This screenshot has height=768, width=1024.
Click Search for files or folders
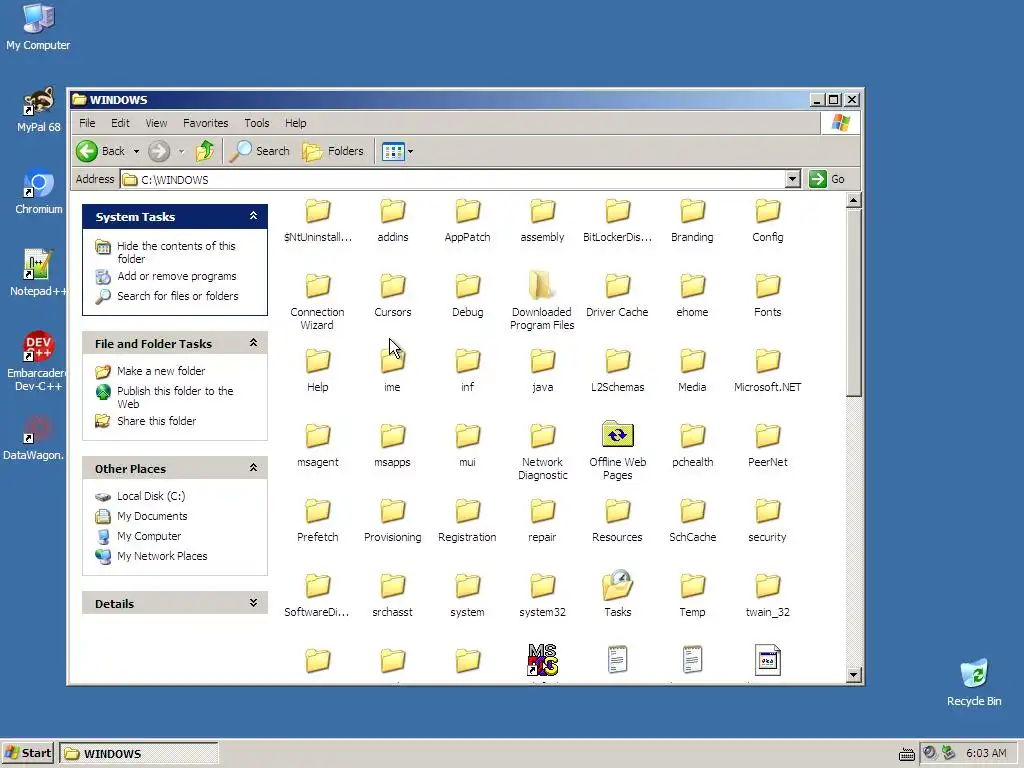[x=178, y=296]
